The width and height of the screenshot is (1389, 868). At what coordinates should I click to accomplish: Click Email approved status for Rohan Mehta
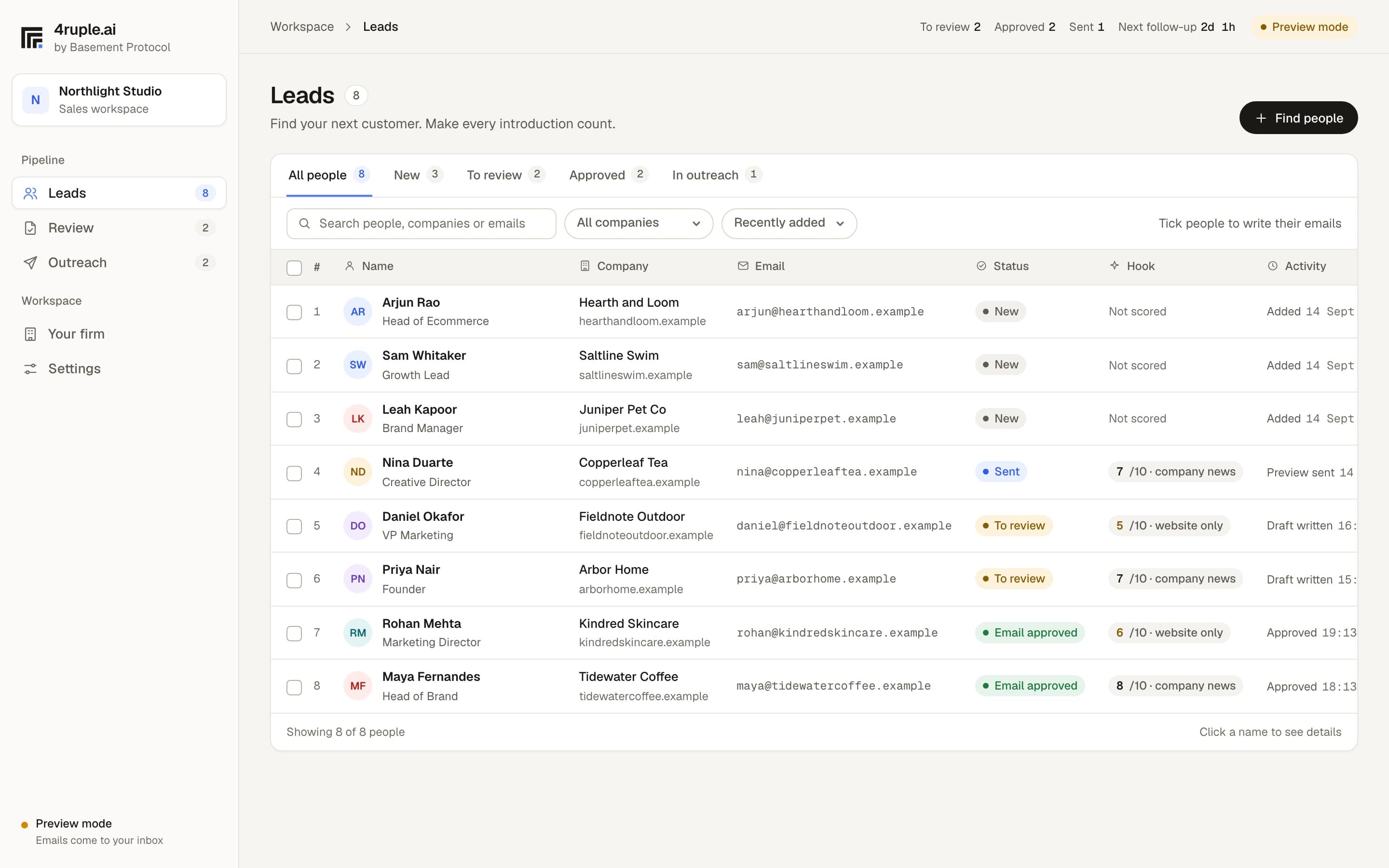pos(1030,633)
